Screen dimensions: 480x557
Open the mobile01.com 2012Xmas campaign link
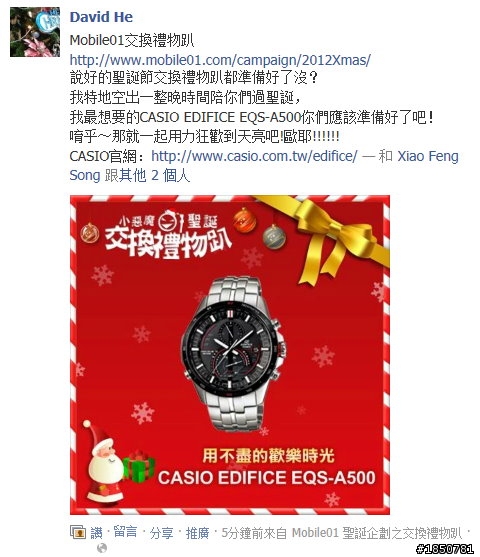tap(220, 60)
